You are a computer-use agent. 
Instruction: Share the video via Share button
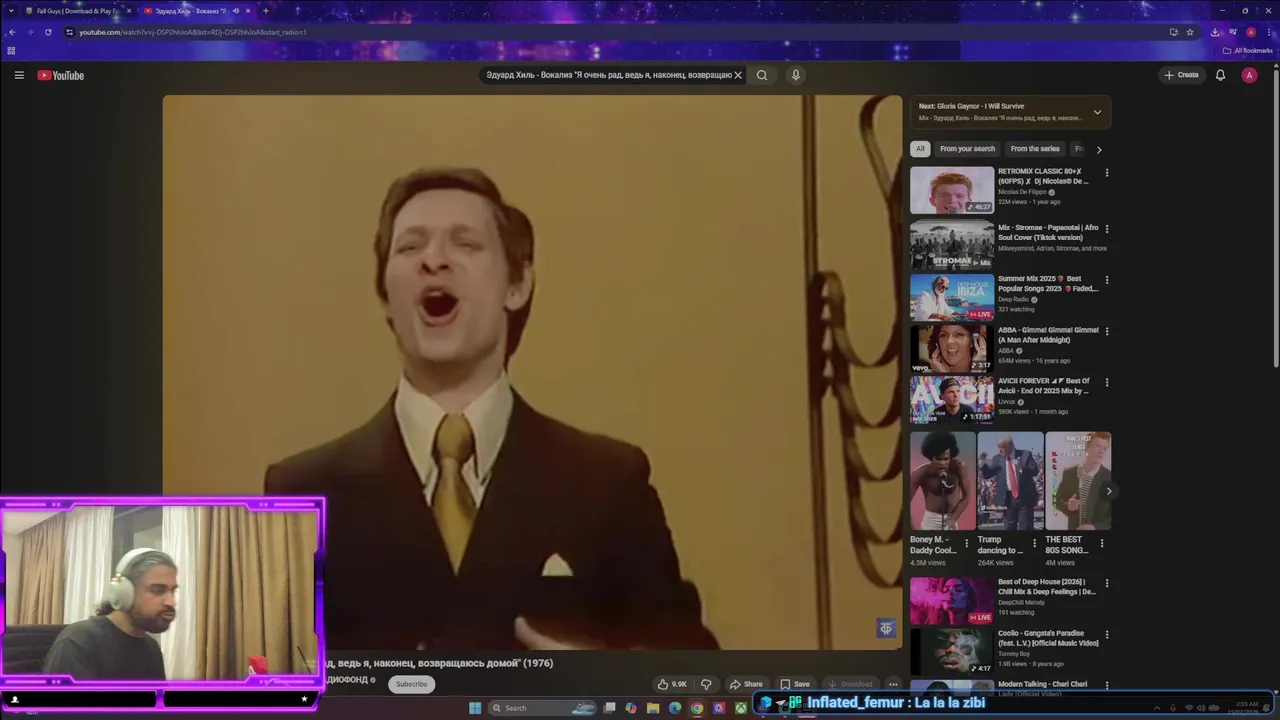746,684
